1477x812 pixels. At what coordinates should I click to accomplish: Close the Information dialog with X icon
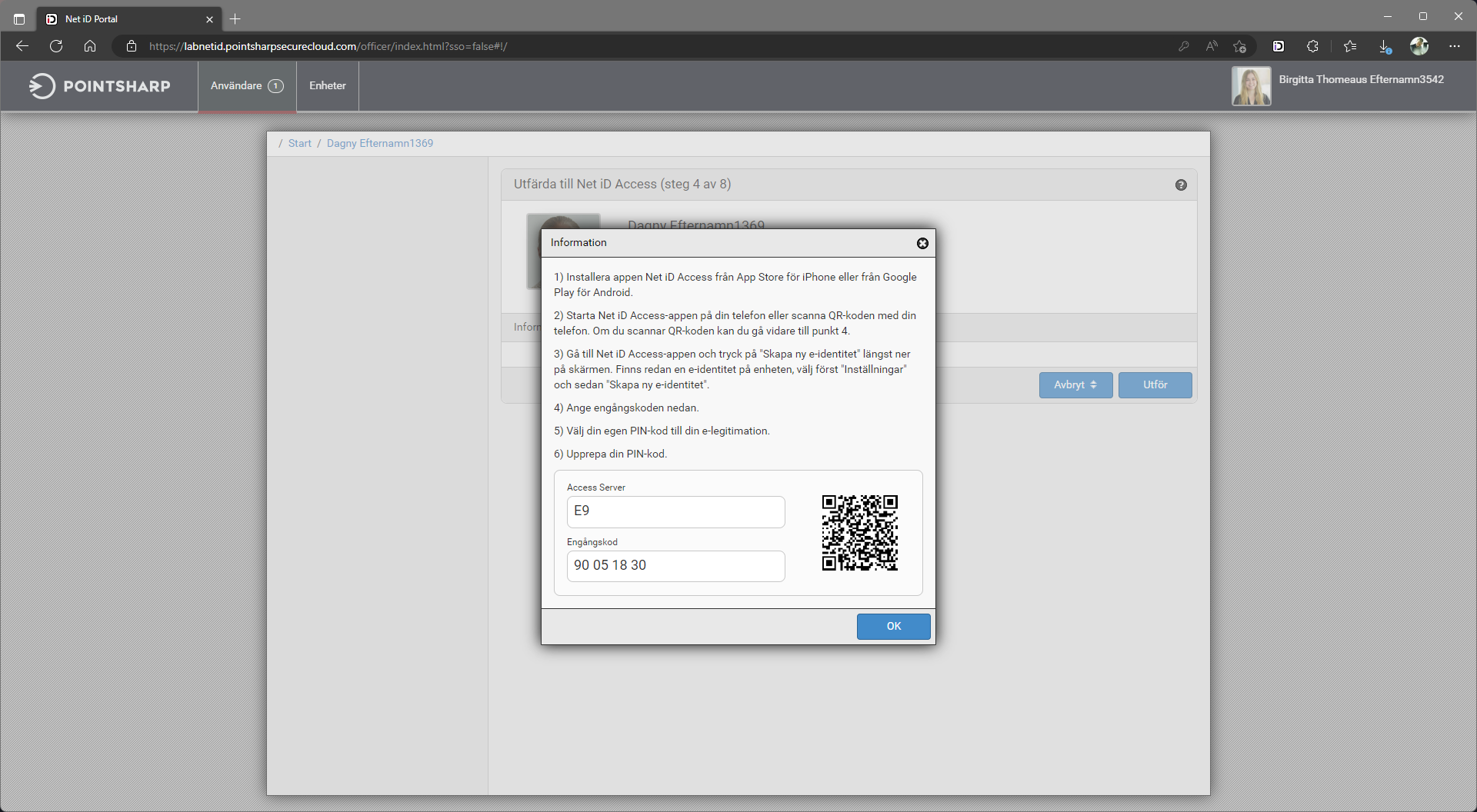[922, 243]
